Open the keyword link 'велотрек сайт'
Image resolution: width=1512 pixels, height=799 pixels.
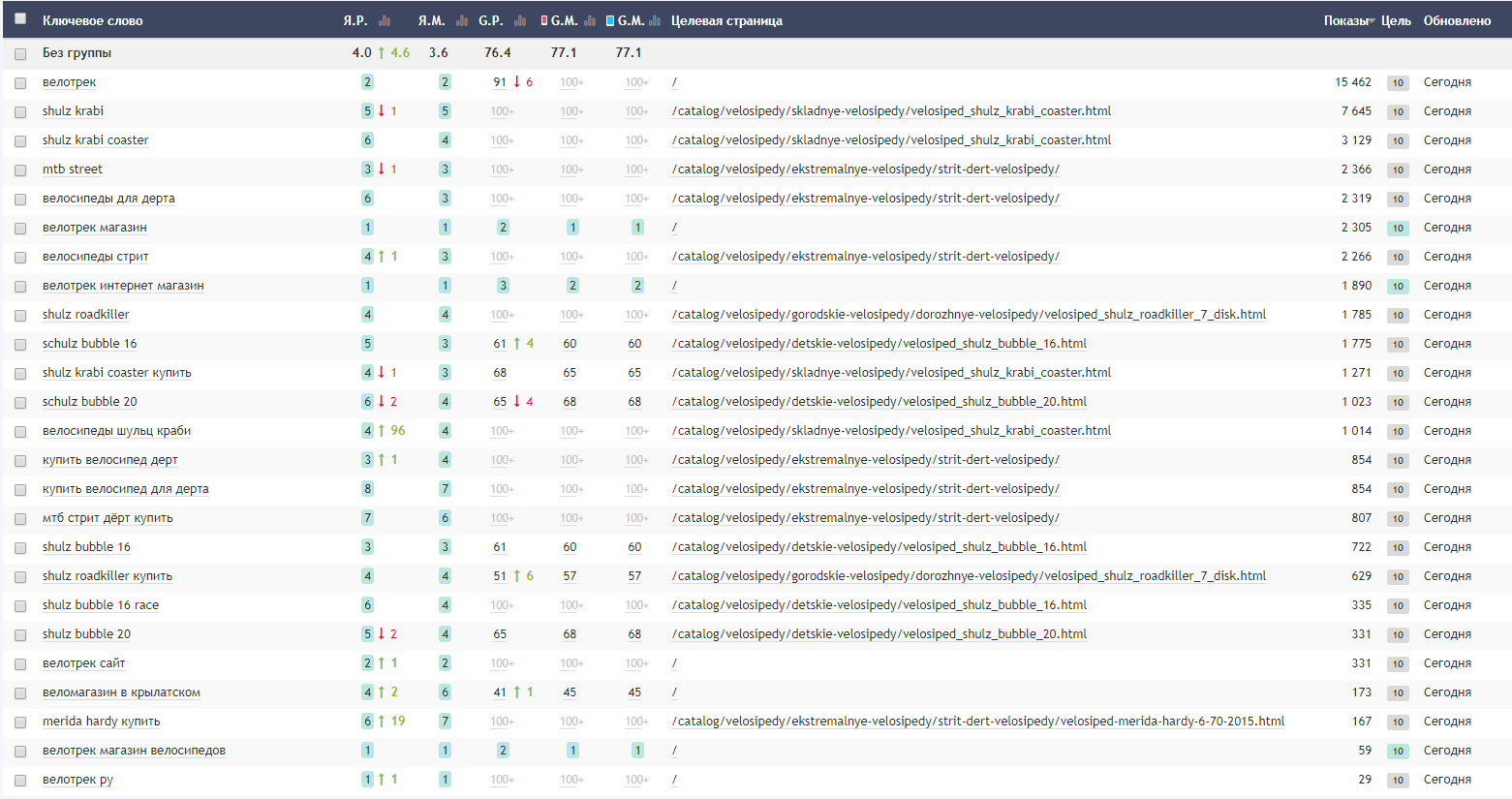(x=84, y=663)
